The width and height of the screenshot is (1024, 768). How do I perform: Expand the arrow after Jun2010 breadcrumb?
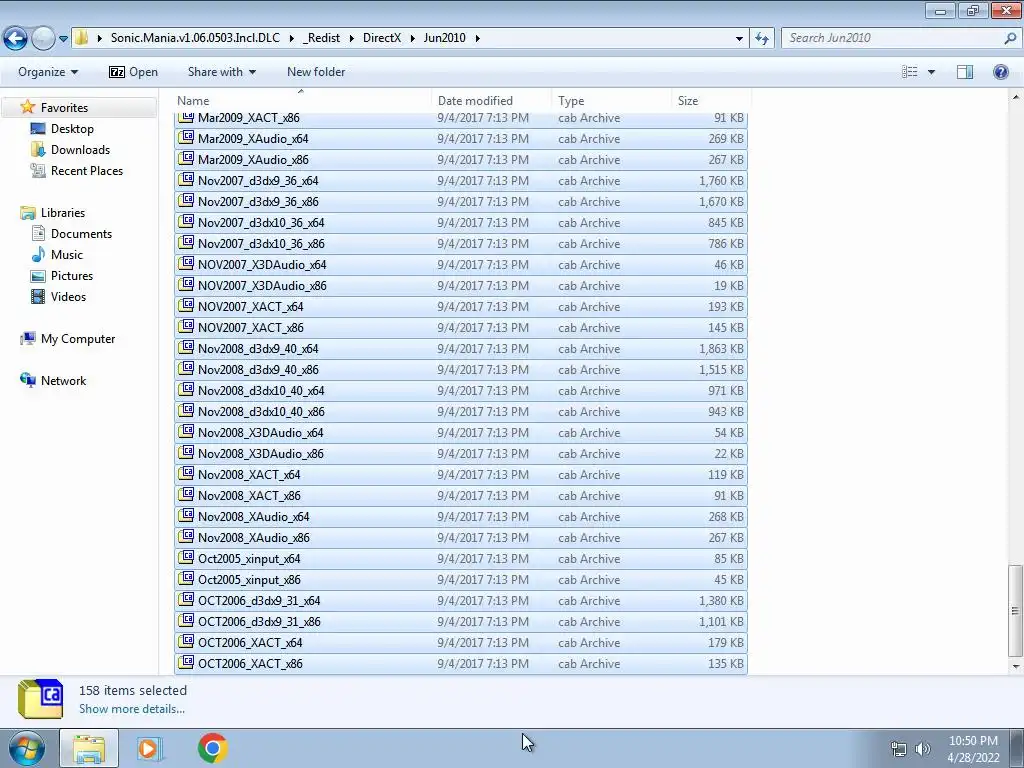pyautogui.click(x=477, y=38)
